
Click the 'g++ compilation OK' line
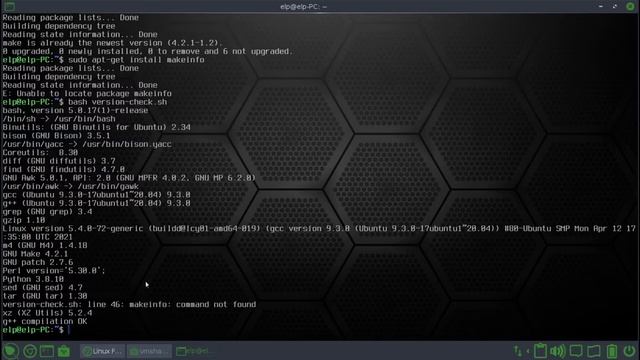pyautogui.click(x=44, y=321)
